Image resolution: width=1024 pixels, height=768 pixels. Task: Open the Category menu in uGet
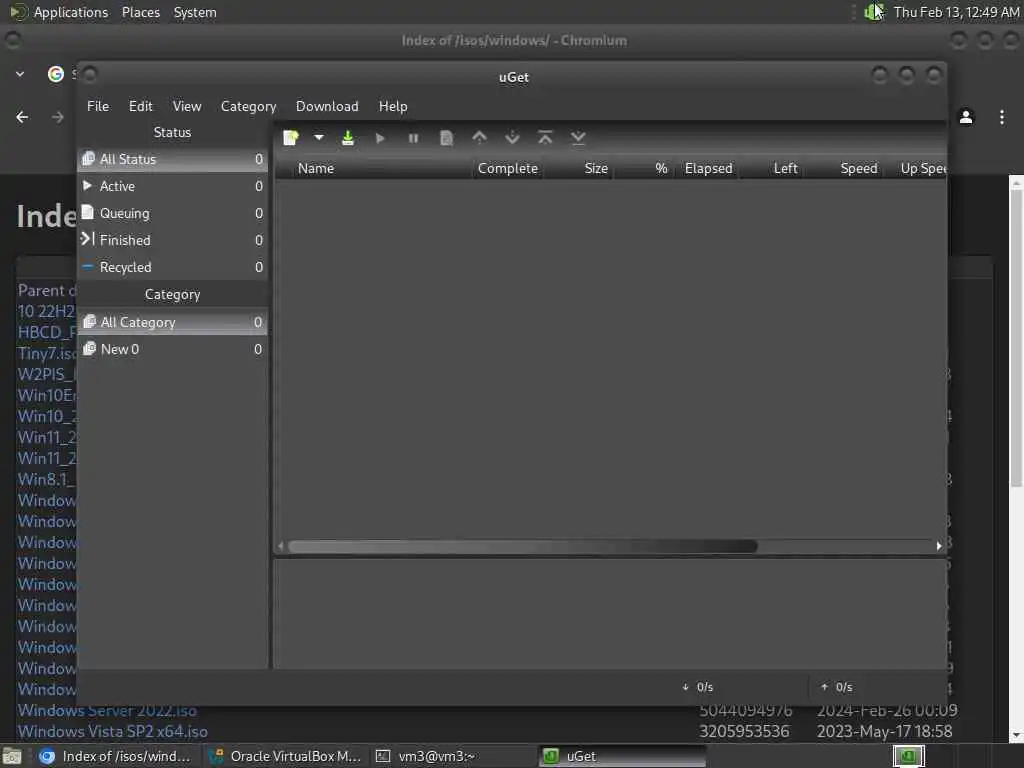click(x=248, y=106)
